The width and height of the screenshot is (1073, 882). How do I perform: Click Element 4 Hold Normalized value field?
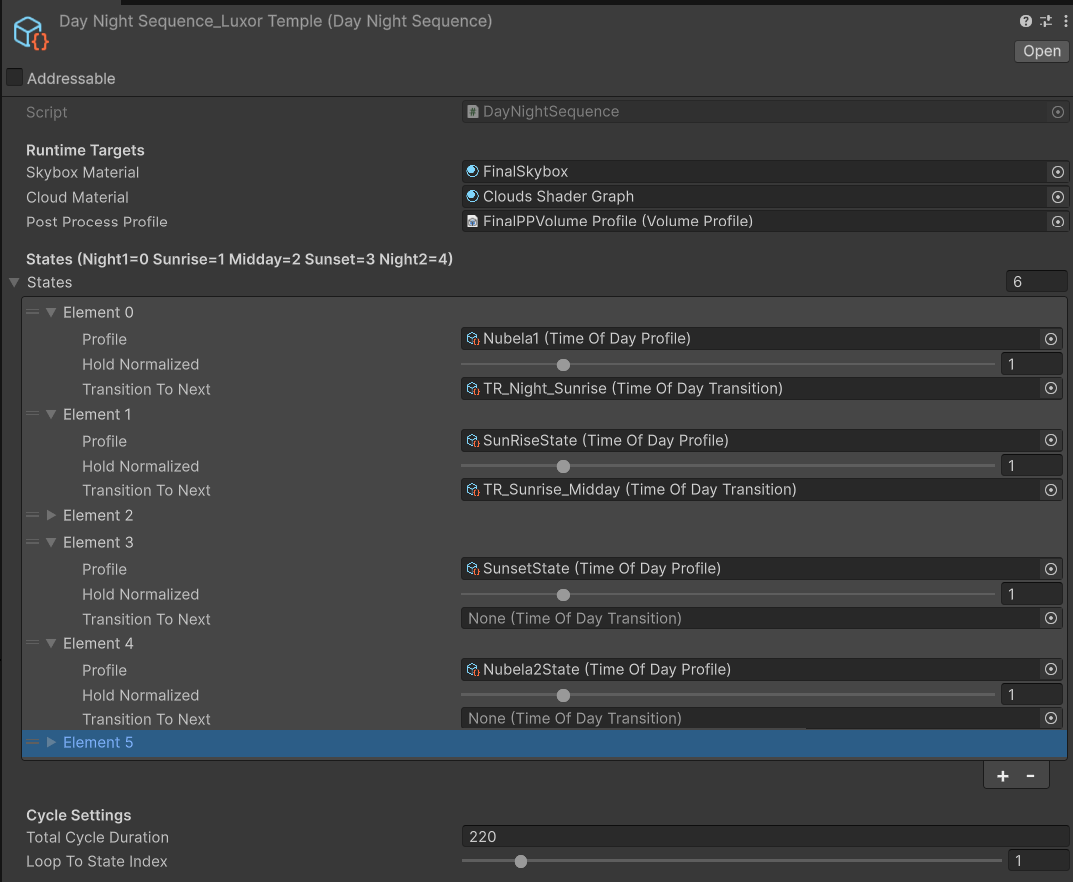click(x=1031, y=695)
